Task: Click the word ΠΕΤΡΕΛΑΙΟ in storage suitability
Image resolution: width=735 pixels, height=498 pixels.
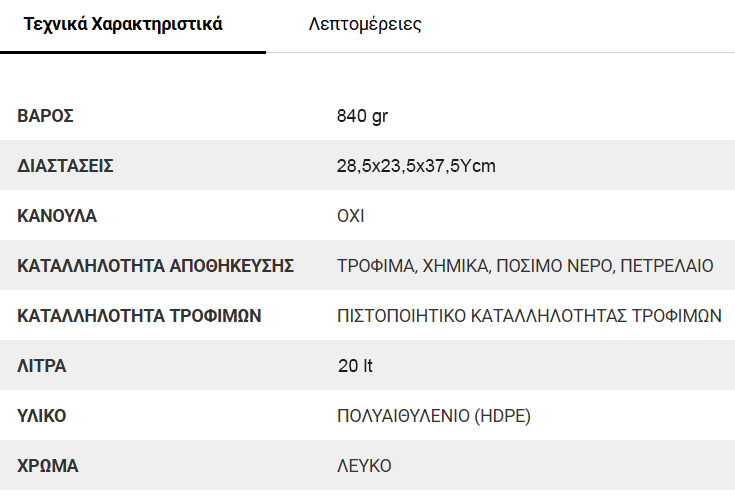Action: point(666,266)
